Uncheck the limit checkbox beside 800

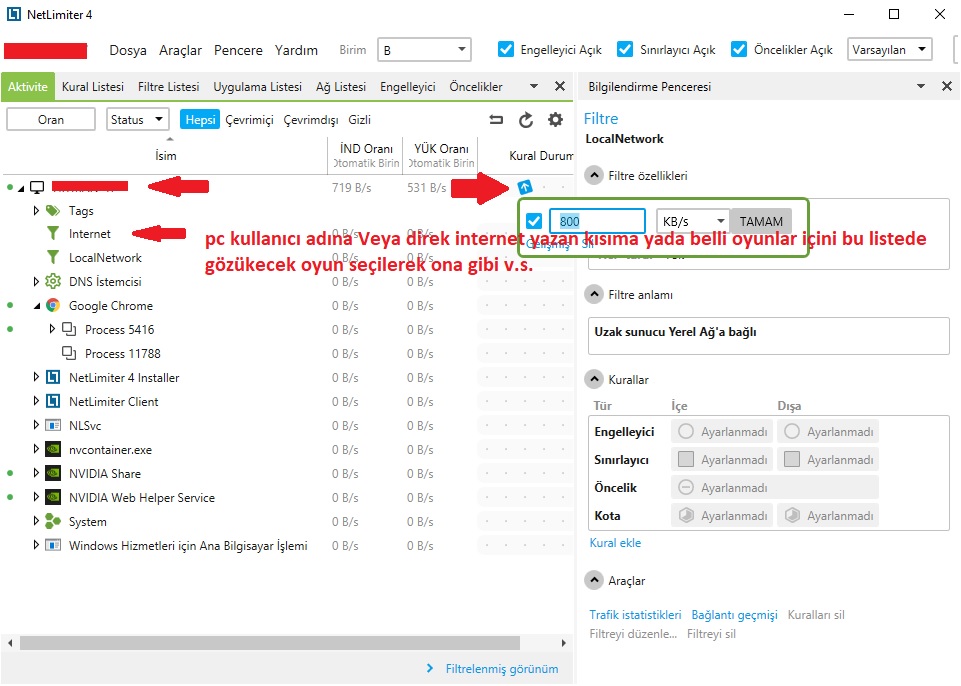pos(534,221)
